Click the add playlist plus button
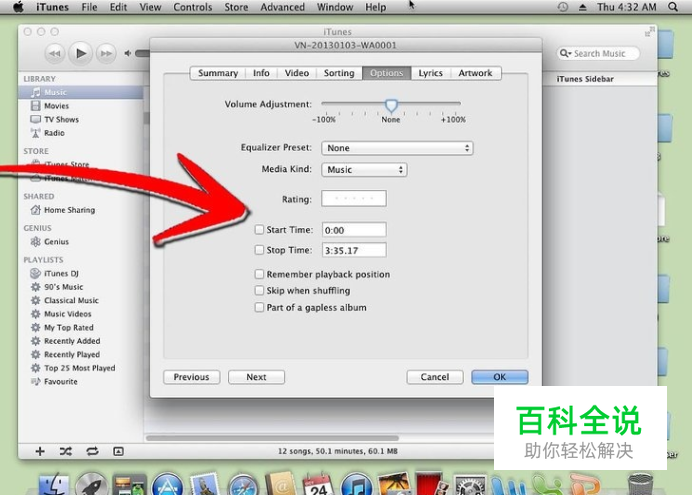 point(40,451)
